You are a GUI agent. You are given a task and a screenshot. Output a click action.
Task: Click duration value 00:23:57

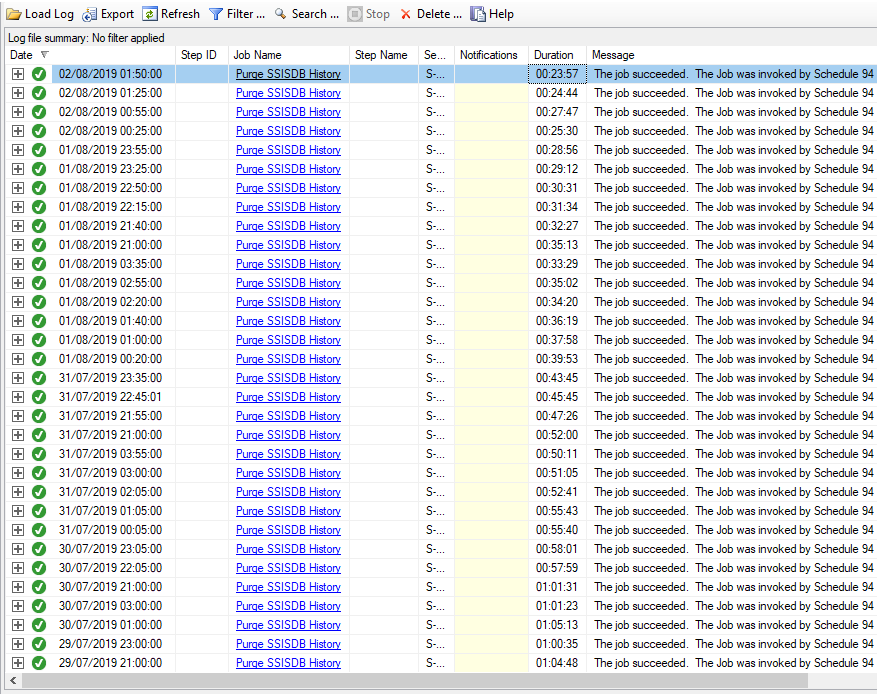tap(557, 74)
